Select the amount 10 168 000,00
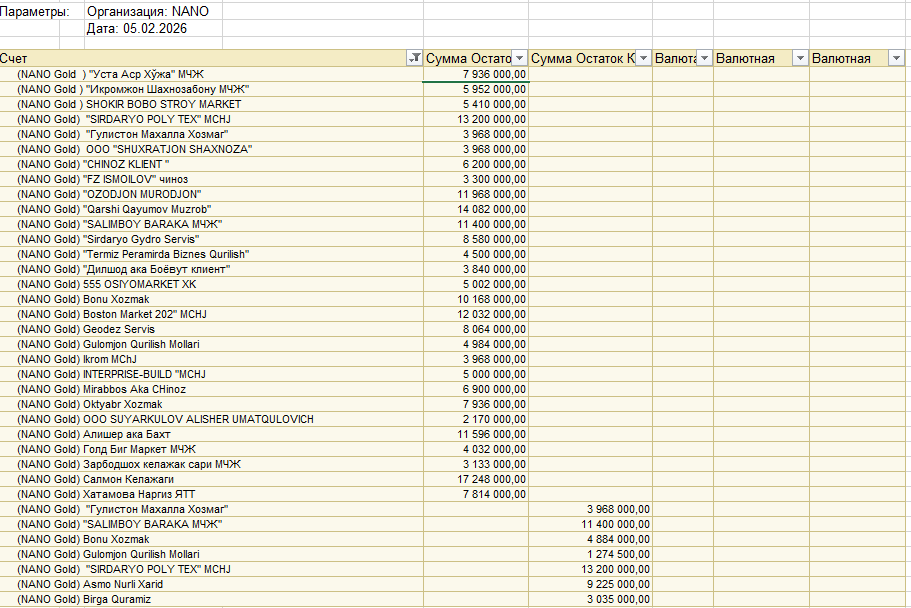 tap(476, 299)
